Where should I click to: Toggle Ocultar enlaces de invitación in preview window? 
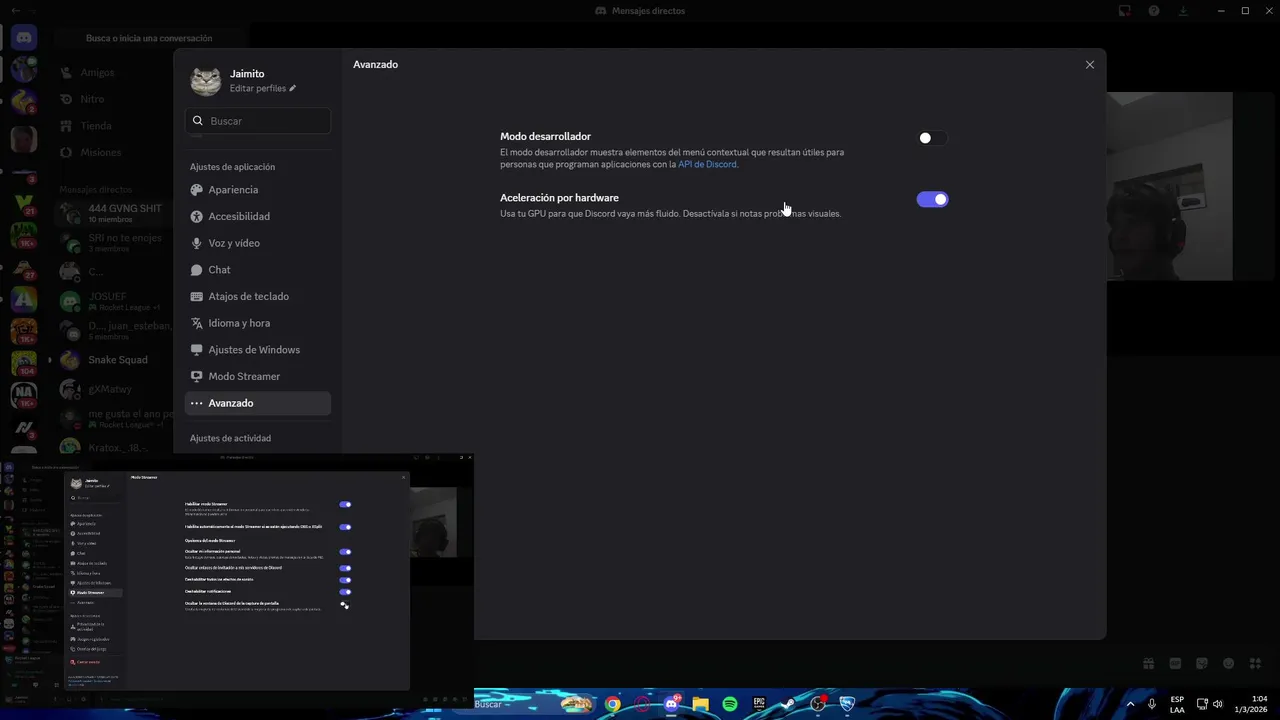pos(345,568)
